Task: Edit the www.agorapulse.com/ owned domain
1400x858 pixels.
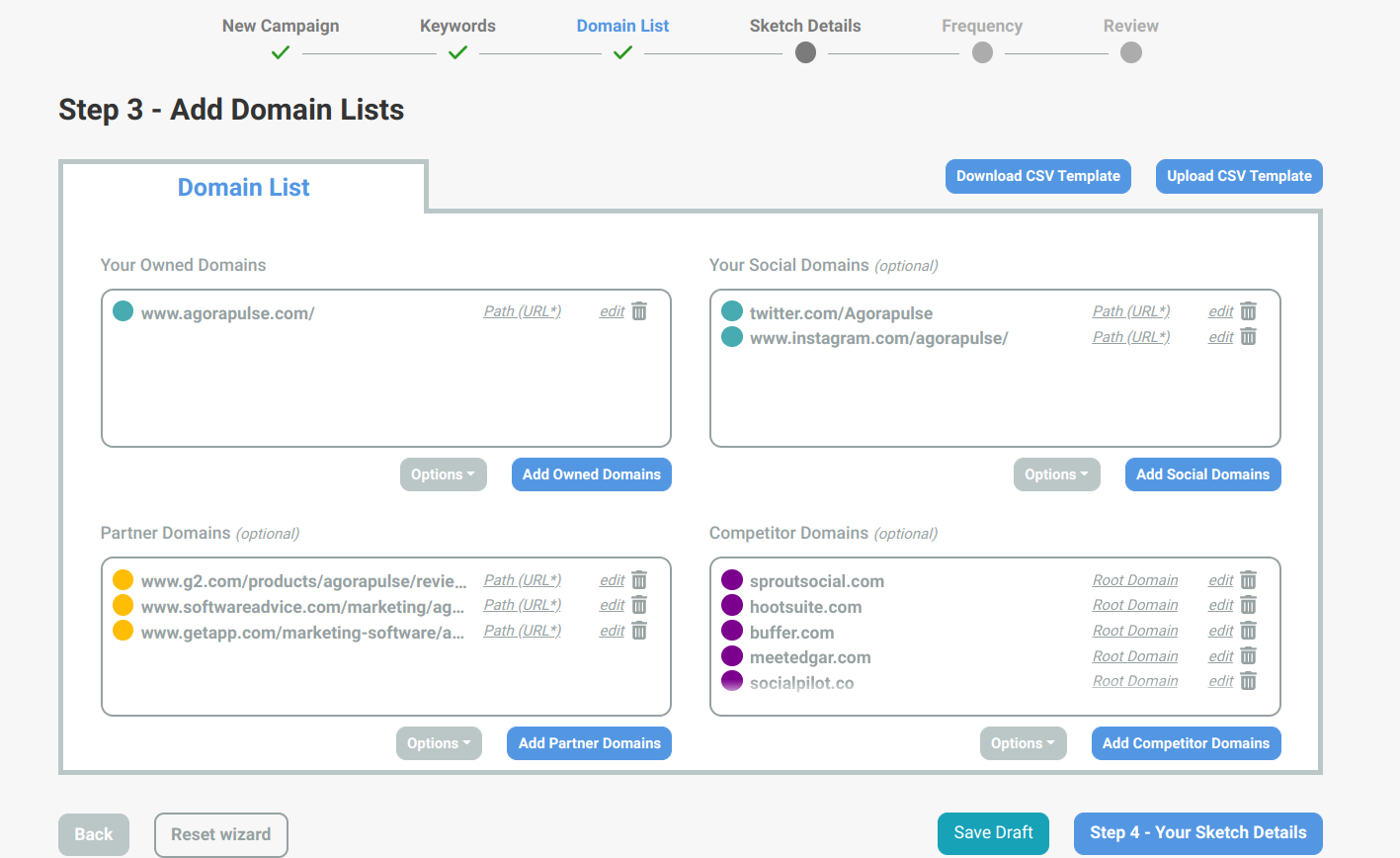Action: [x=612, y=311]
